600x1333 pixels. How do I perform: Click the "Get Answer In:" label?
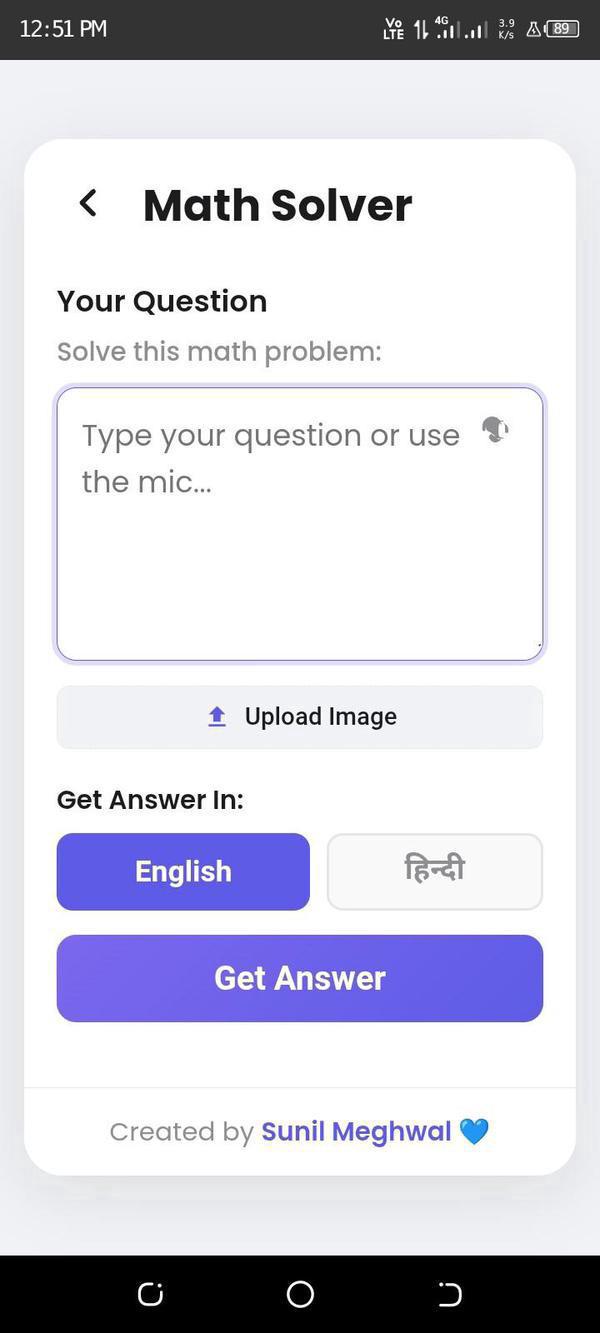(x=150, y=799)
